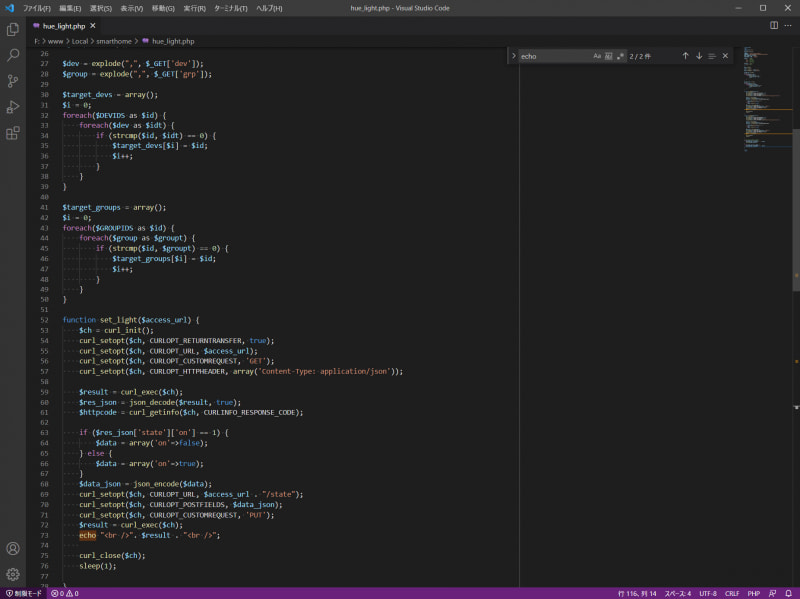Click the feedback smiley in the status bar
The width and height of the screenshot is (800, 599).
[x=772, y=592]
